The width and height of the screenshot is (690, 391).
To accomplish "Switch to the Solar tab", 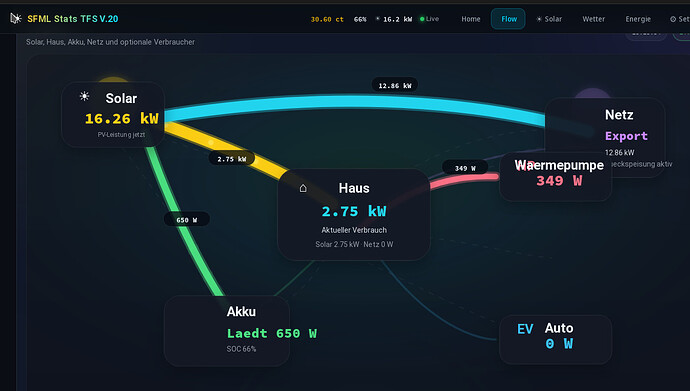I will (x=549, y=19).
